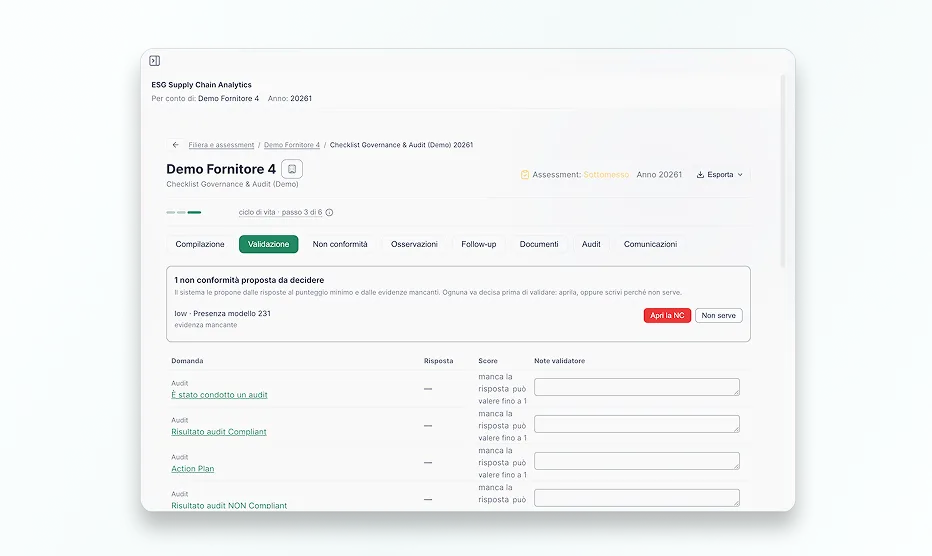Click note field for È stato condotto un audit
This screenshot has width=932, height=556.
click(637, 387)
